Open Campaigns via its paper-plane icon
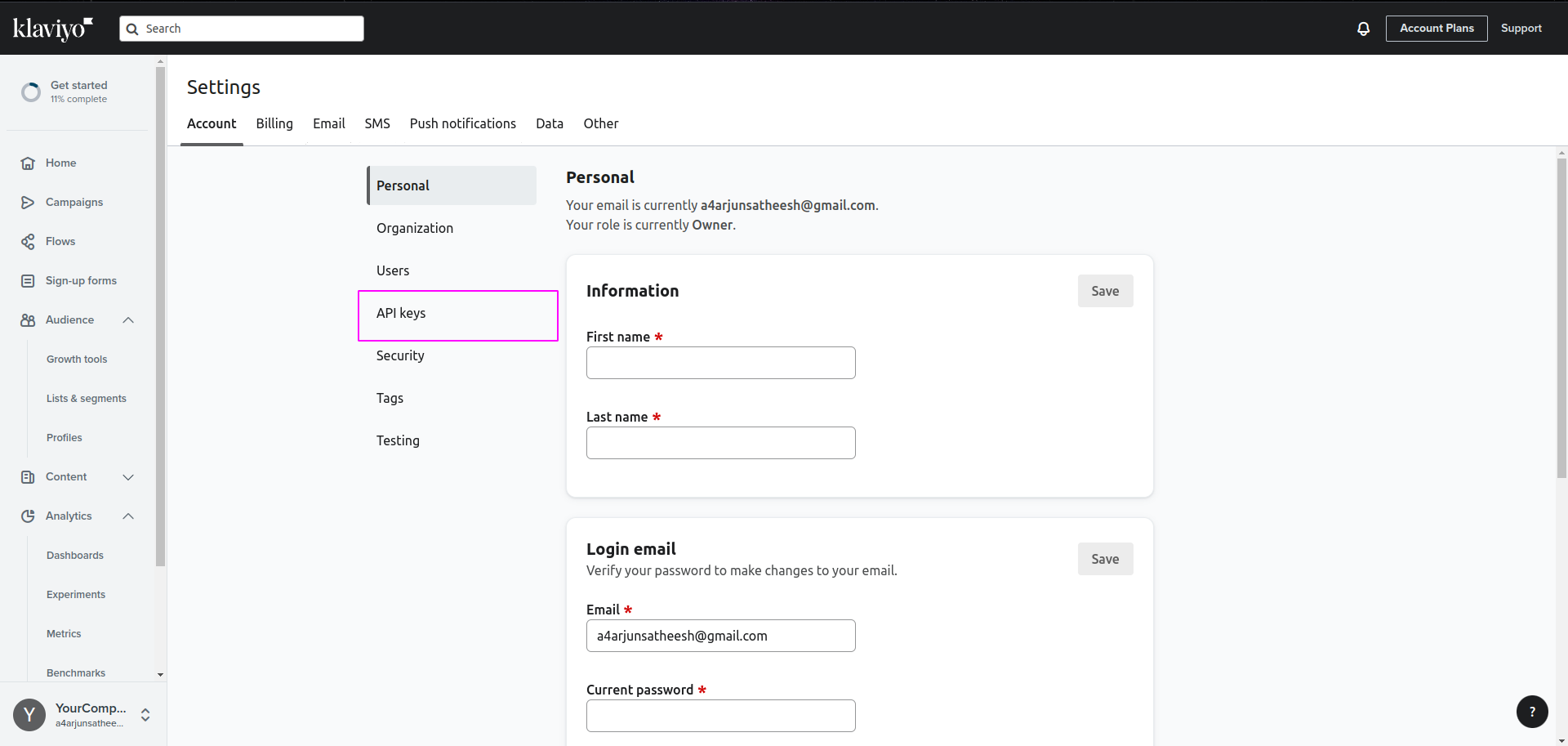1568x746 pixels. pos(28,203)
